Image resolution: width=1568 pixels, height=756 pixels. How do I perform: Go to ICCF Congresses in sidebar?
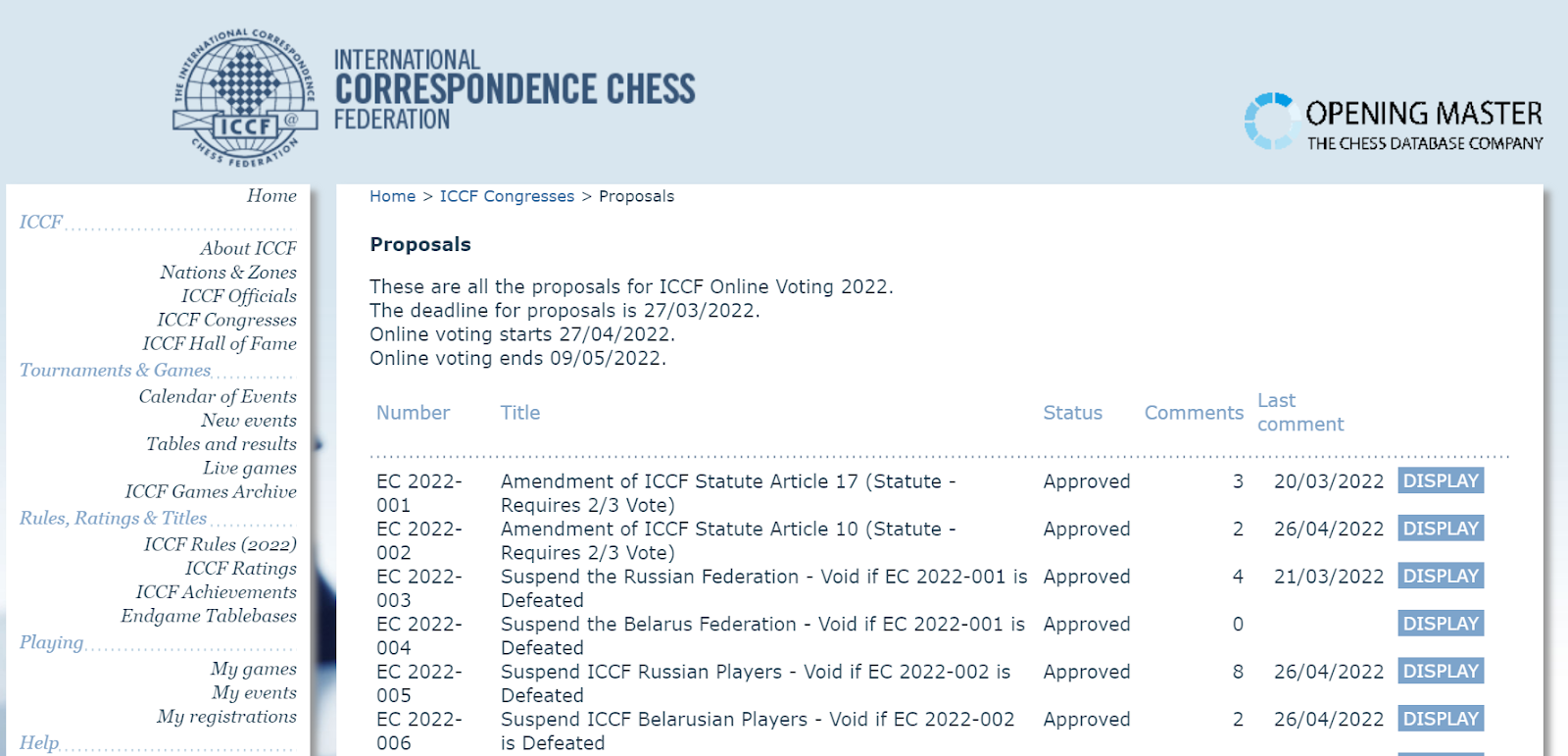pos(226,320)
